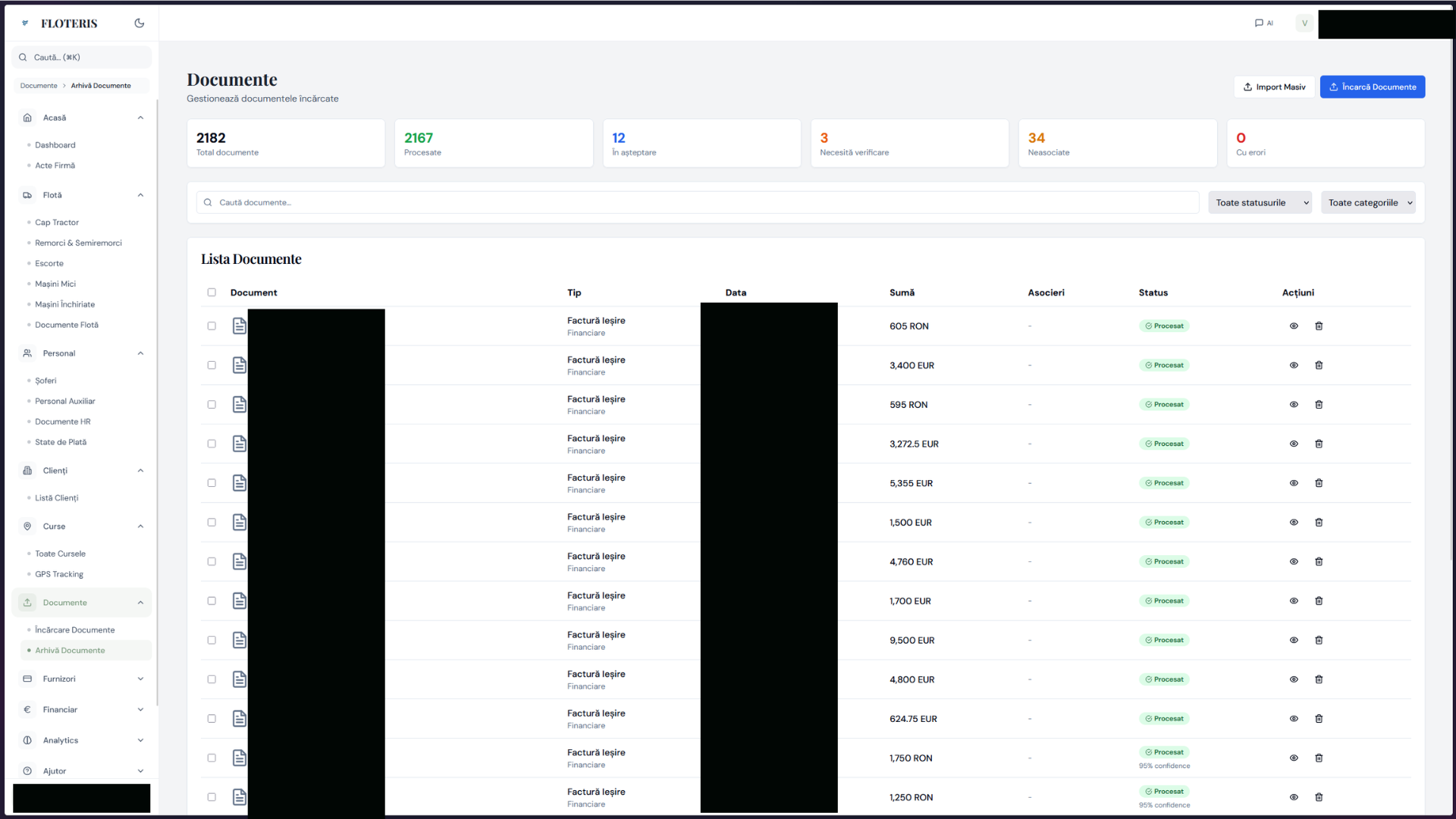Screen dimensions: 1456x819
Task: Collapse the Personal sidebar section
Action: (x=140, y=353)
